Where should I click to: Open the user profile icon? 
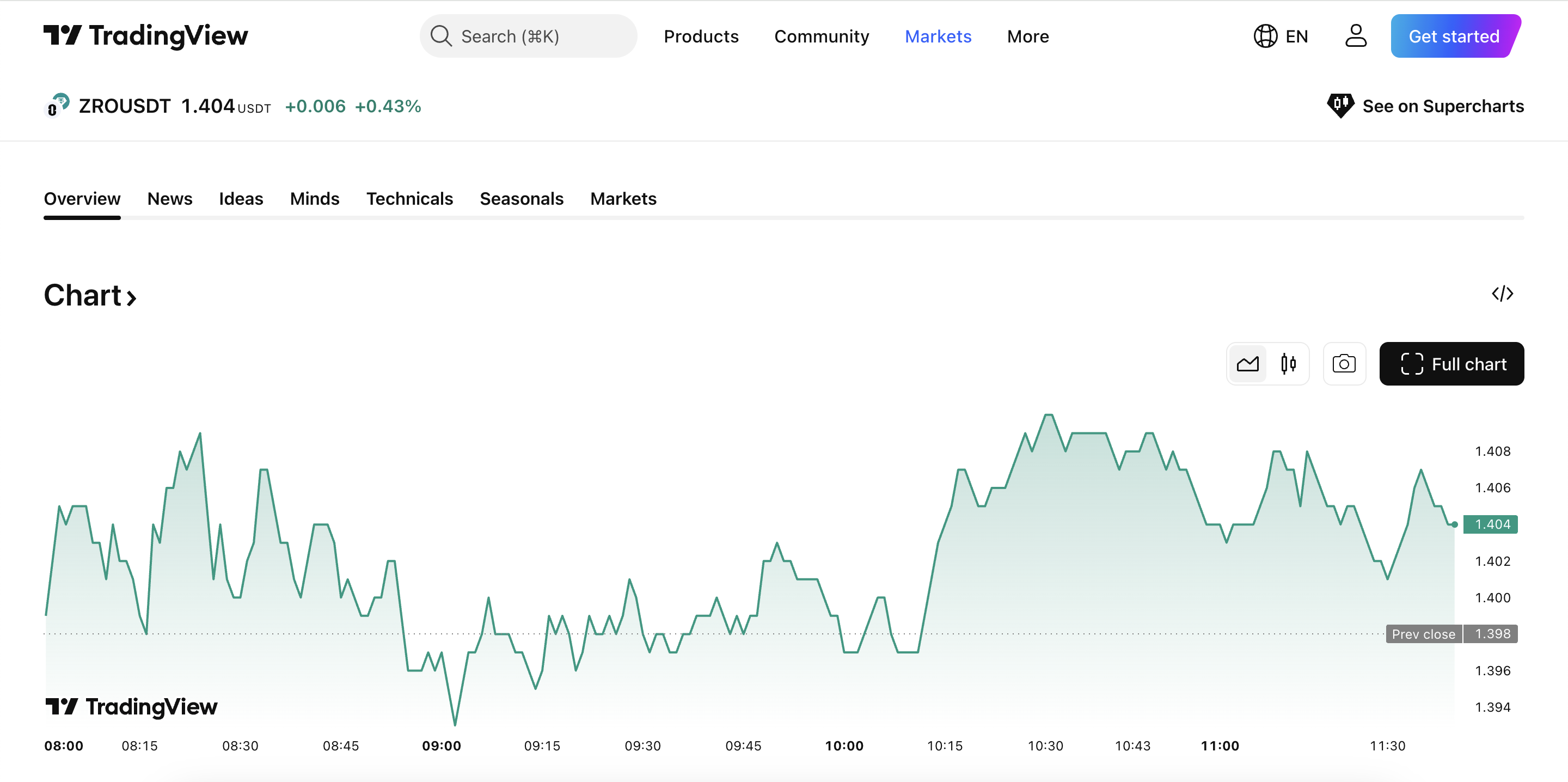click(x=1356, y=36)
